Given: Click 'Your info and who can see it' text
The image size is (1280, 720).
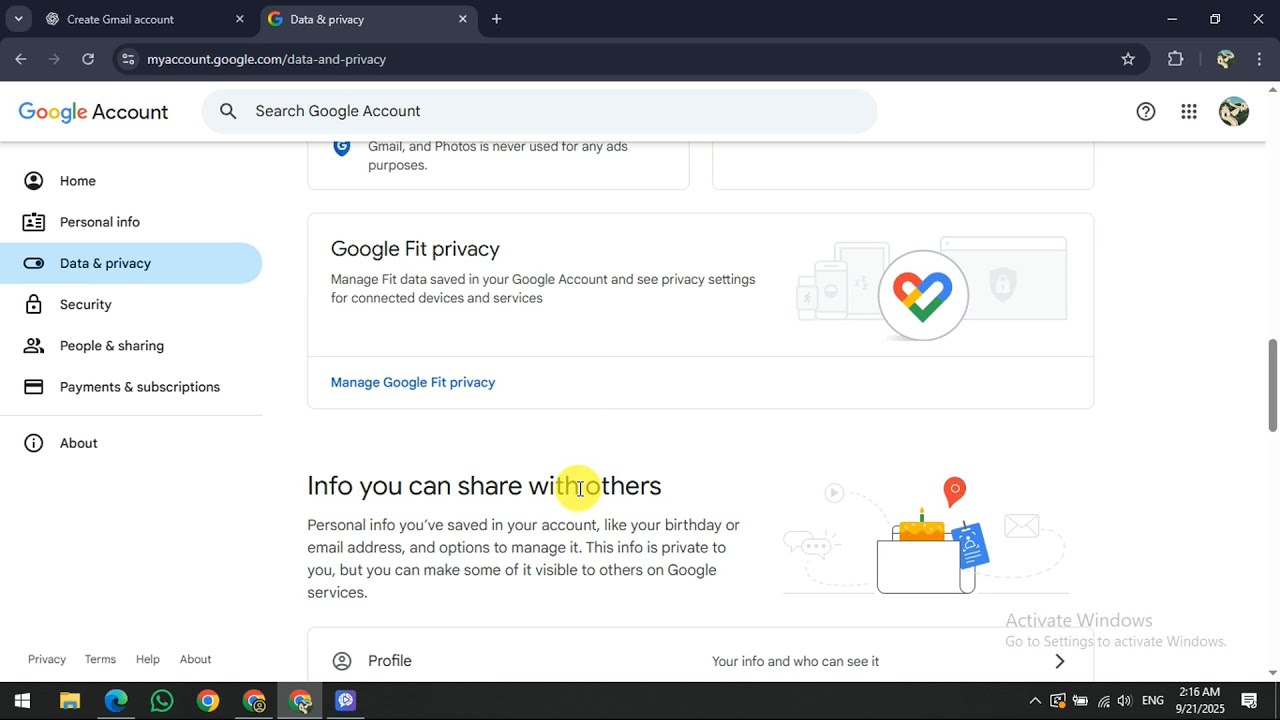Looking at the screenshot, I should tap(796, 661).
